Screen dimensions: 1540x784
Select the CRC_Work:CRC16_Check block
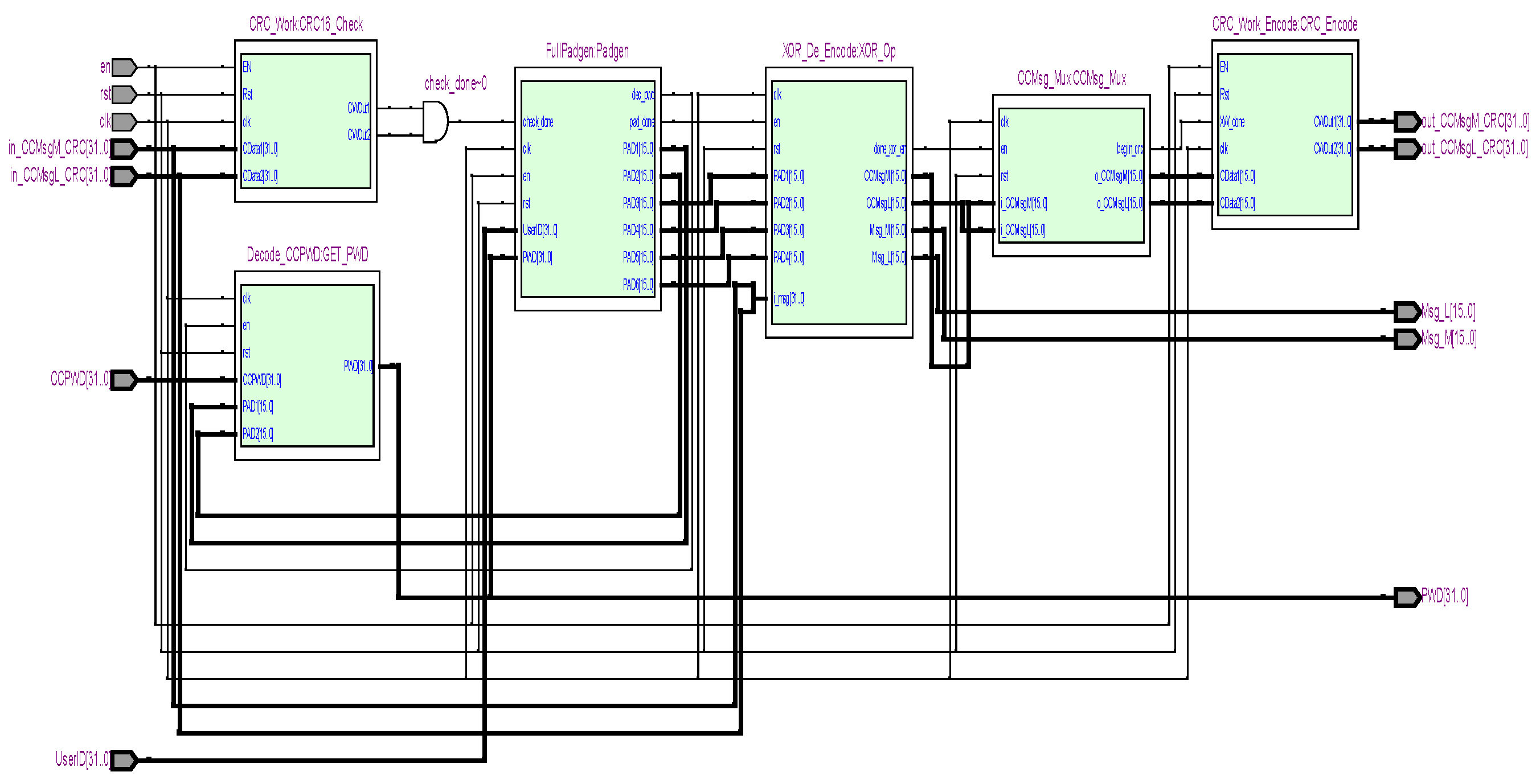tap(305, 121)
